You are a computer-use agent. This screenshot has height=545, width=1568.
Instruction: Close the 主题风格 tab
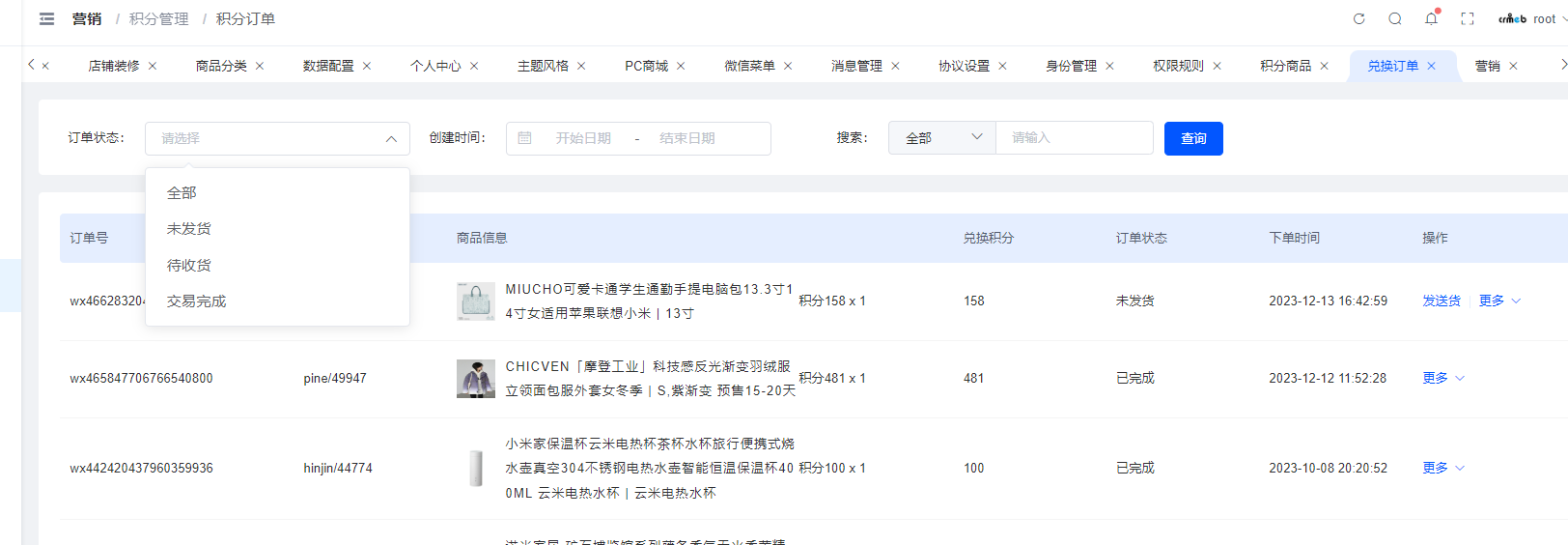tap(581, 66)
